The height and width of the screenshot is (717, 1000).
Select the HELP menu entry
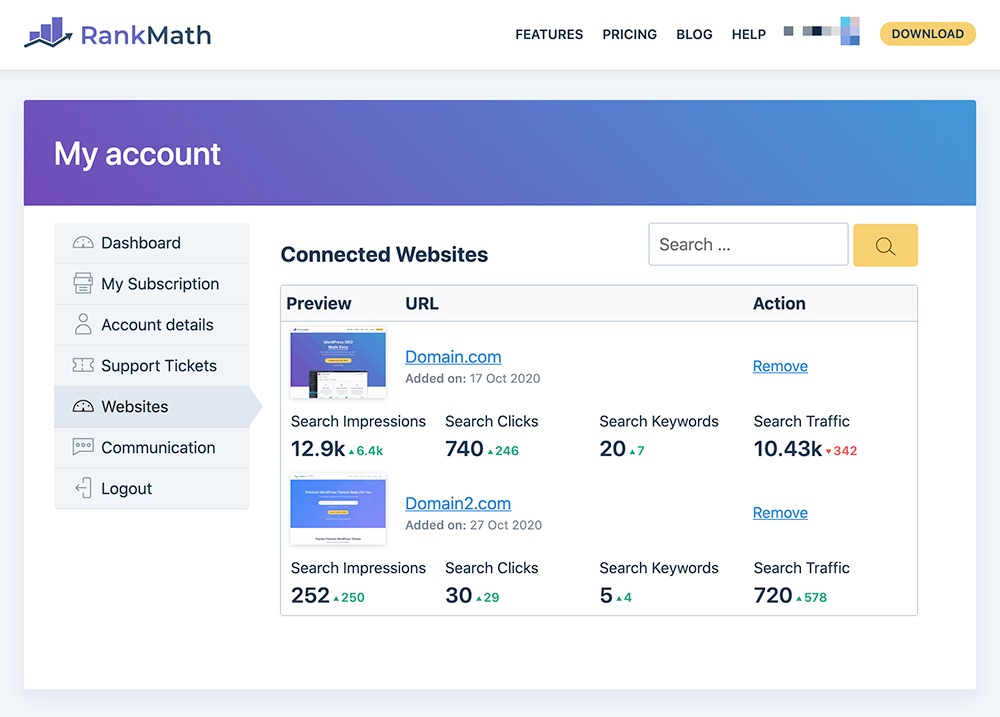point(748,34)
